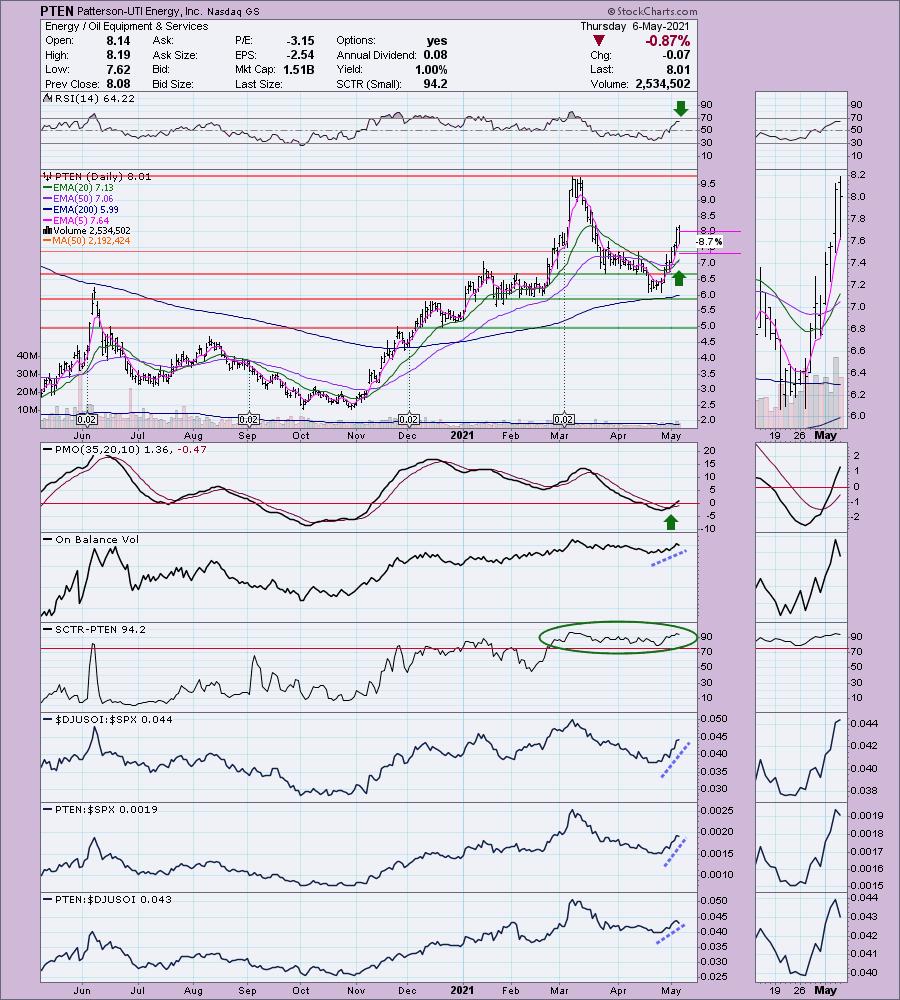The height and width of the screenshot is (1000, 900).
Task: Click the P/E value -3.15
Action: [300, 41]
